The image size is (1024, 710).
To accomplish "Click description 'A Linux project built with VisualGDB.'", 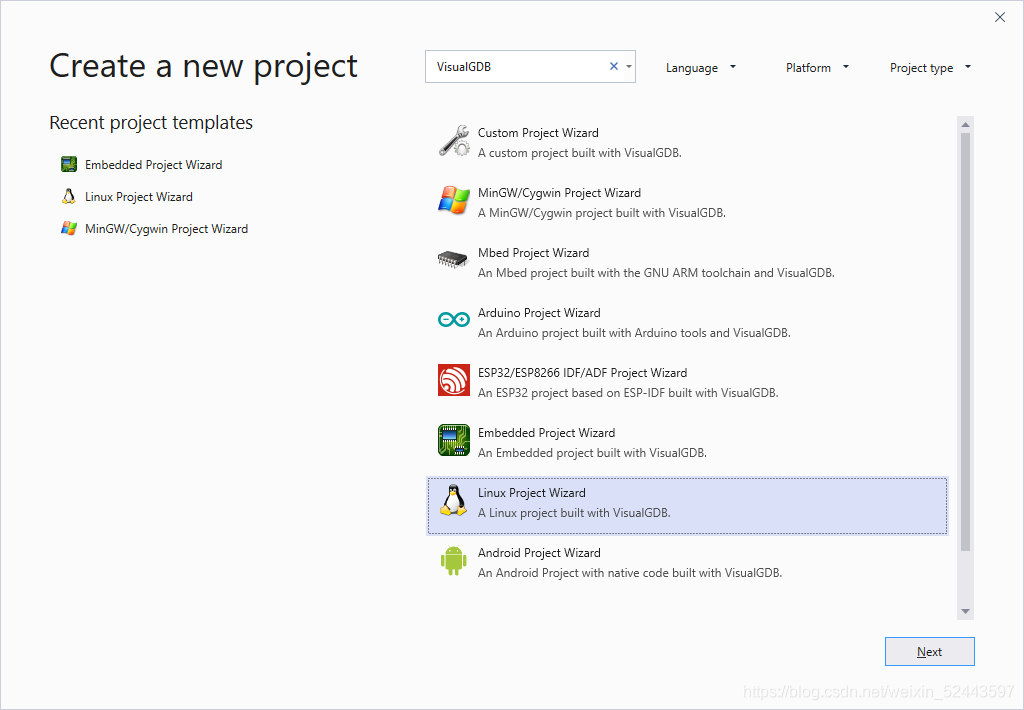I will click(574, 513).
